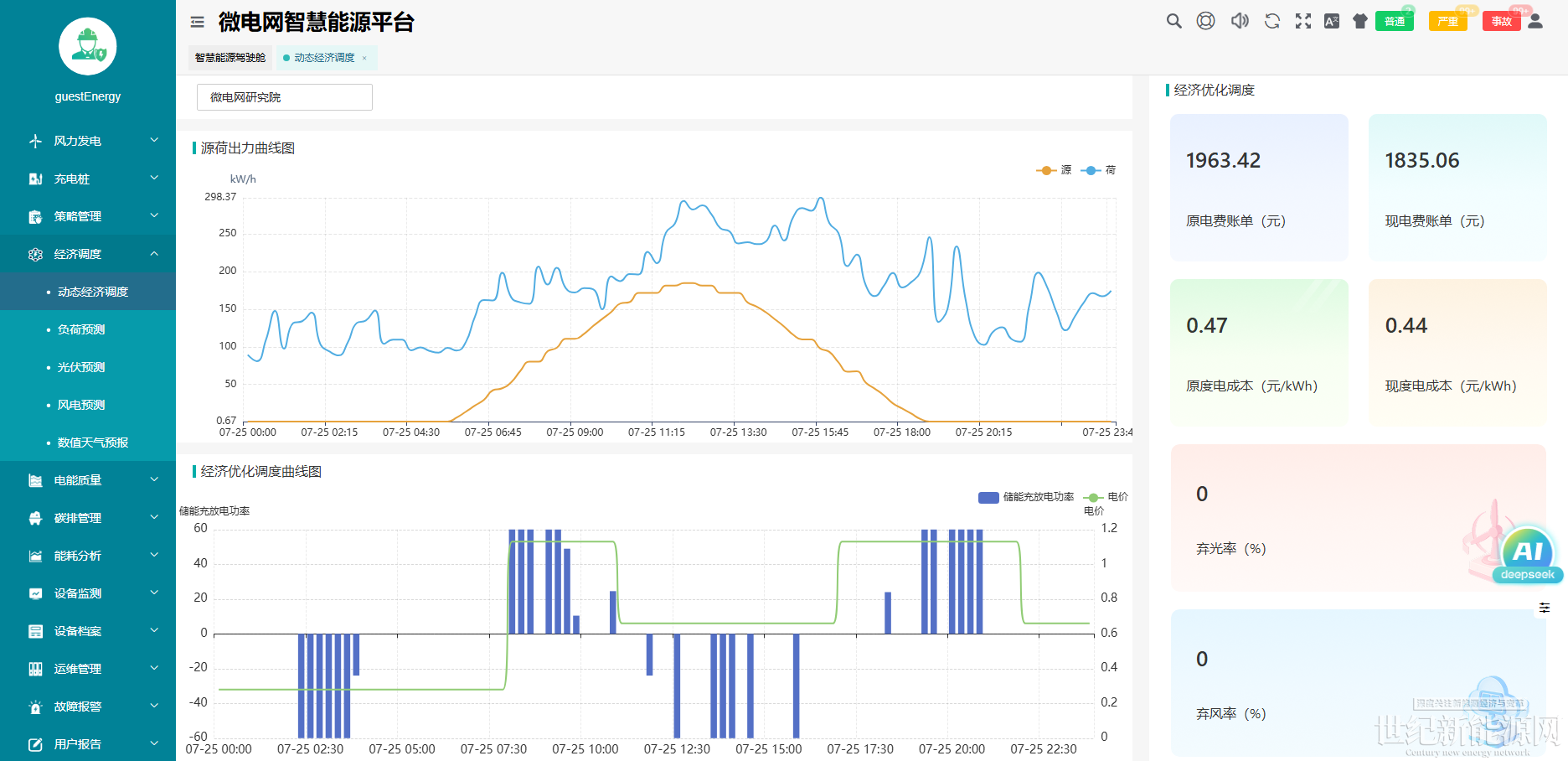Toggle the 荷 series in chart legend
This screenshot has height=761, width=1568.
tap(1098, 170)
